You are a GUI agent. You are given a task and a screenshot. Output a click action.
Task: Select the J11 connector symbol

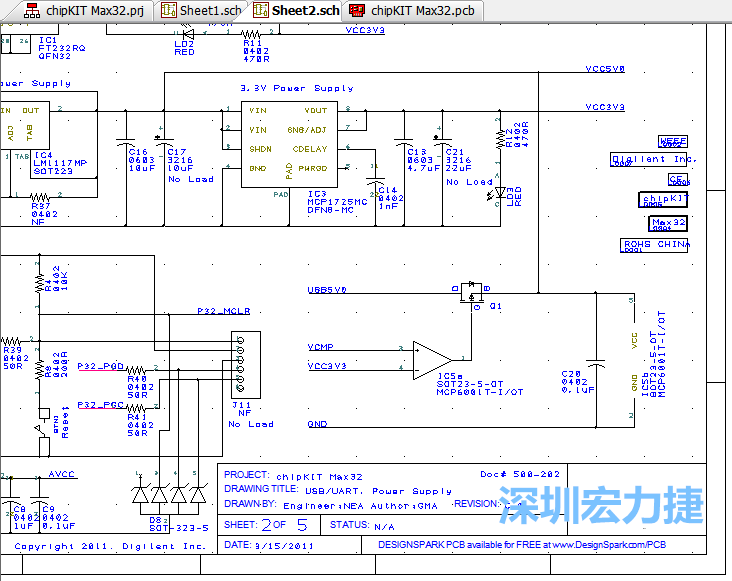(x=245, y=365)
